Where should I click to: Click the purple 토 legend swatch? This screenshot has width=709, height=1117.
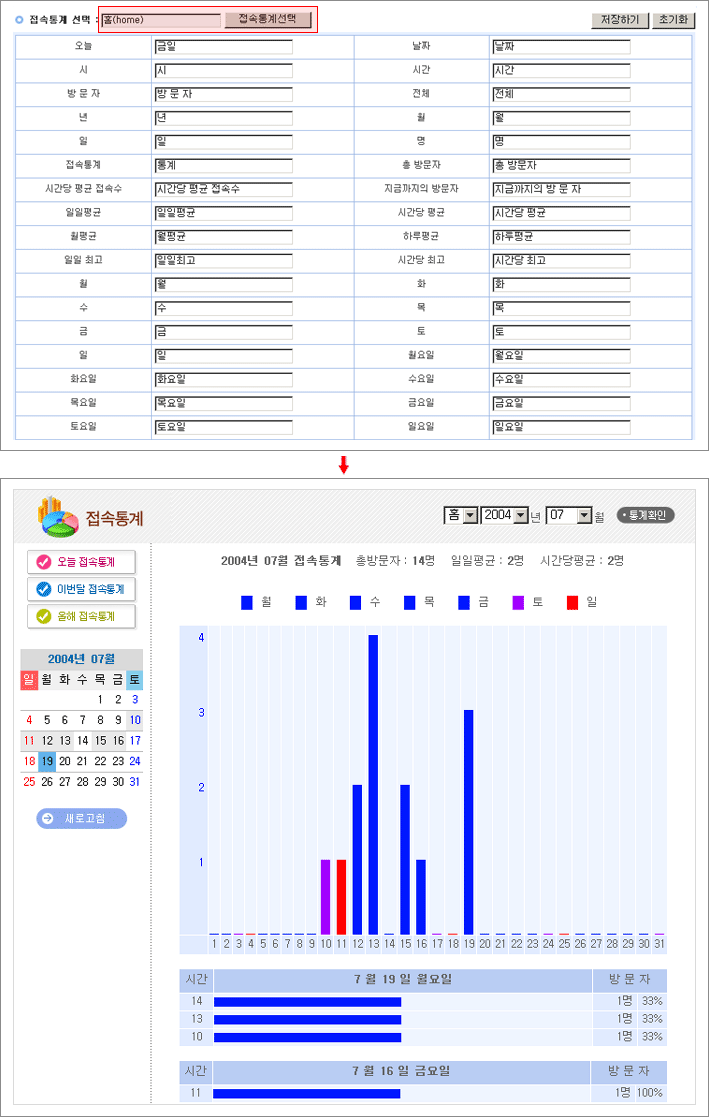pos(518,603)
